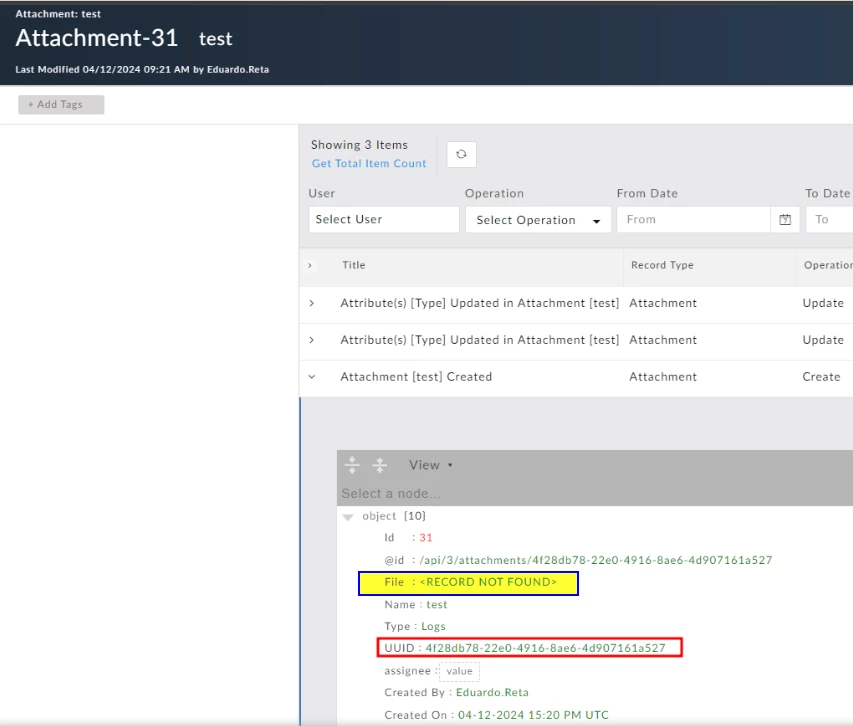Click the From date input field
Viewport: 853px width, 726px height.
pyautogui.click(x=694, y=220)
